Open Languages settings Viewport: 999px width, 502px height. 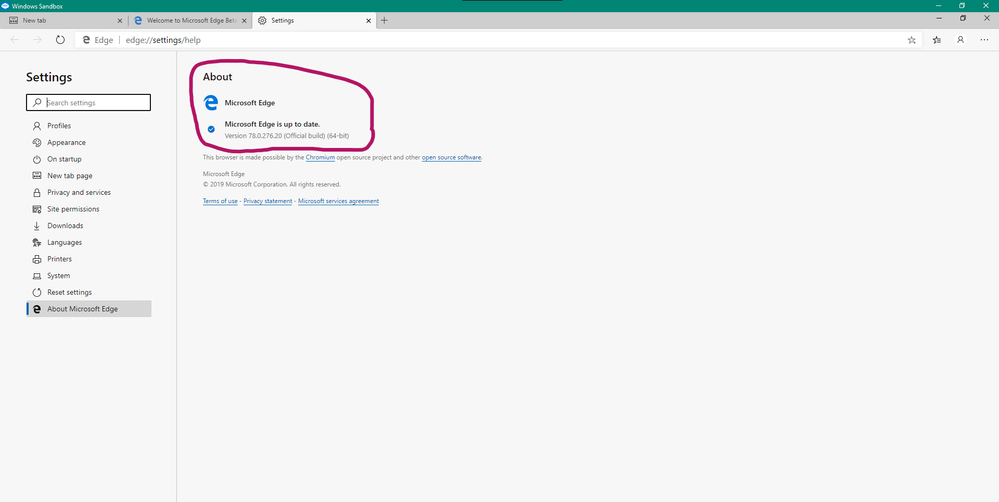[x=89, y=242]
